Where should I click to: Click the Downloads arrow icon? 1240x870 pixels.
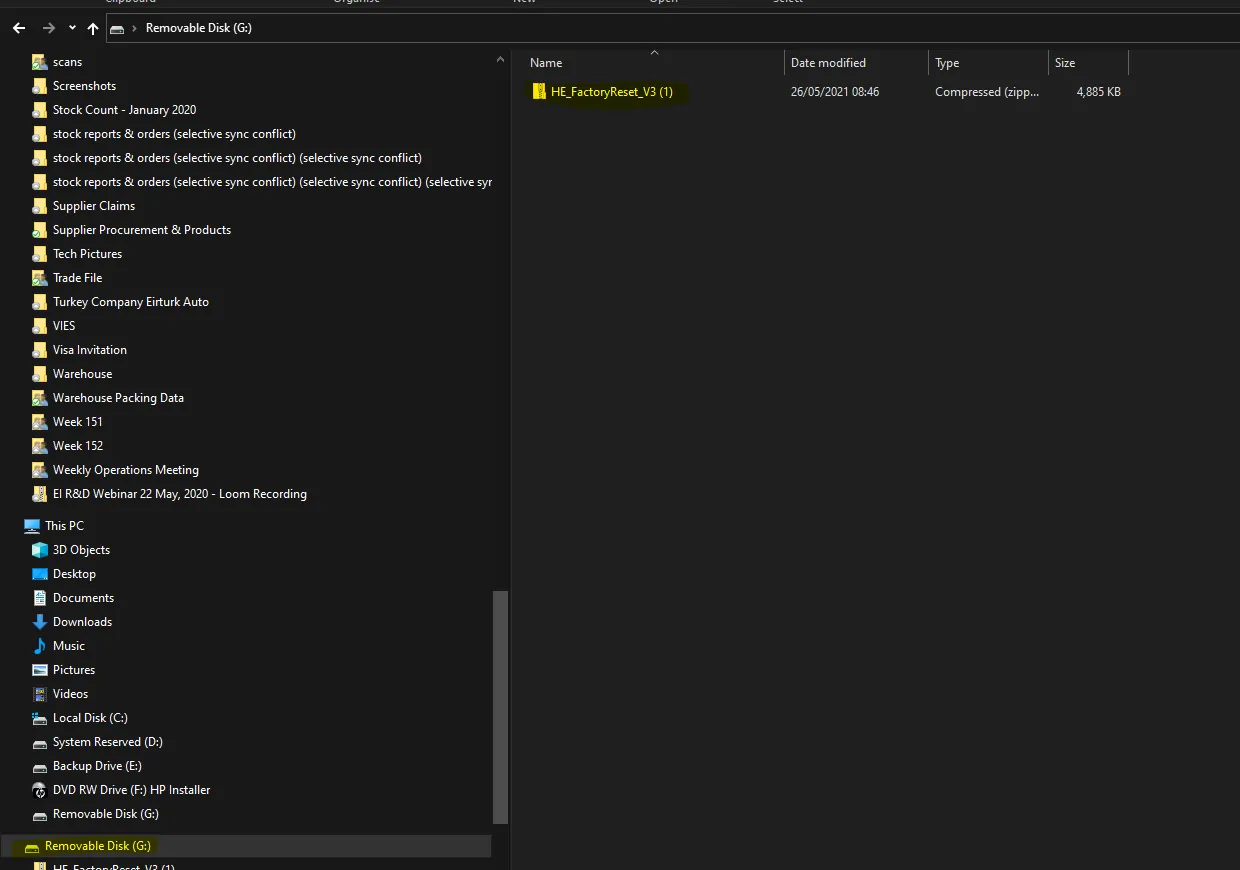(x=39, y=622)
